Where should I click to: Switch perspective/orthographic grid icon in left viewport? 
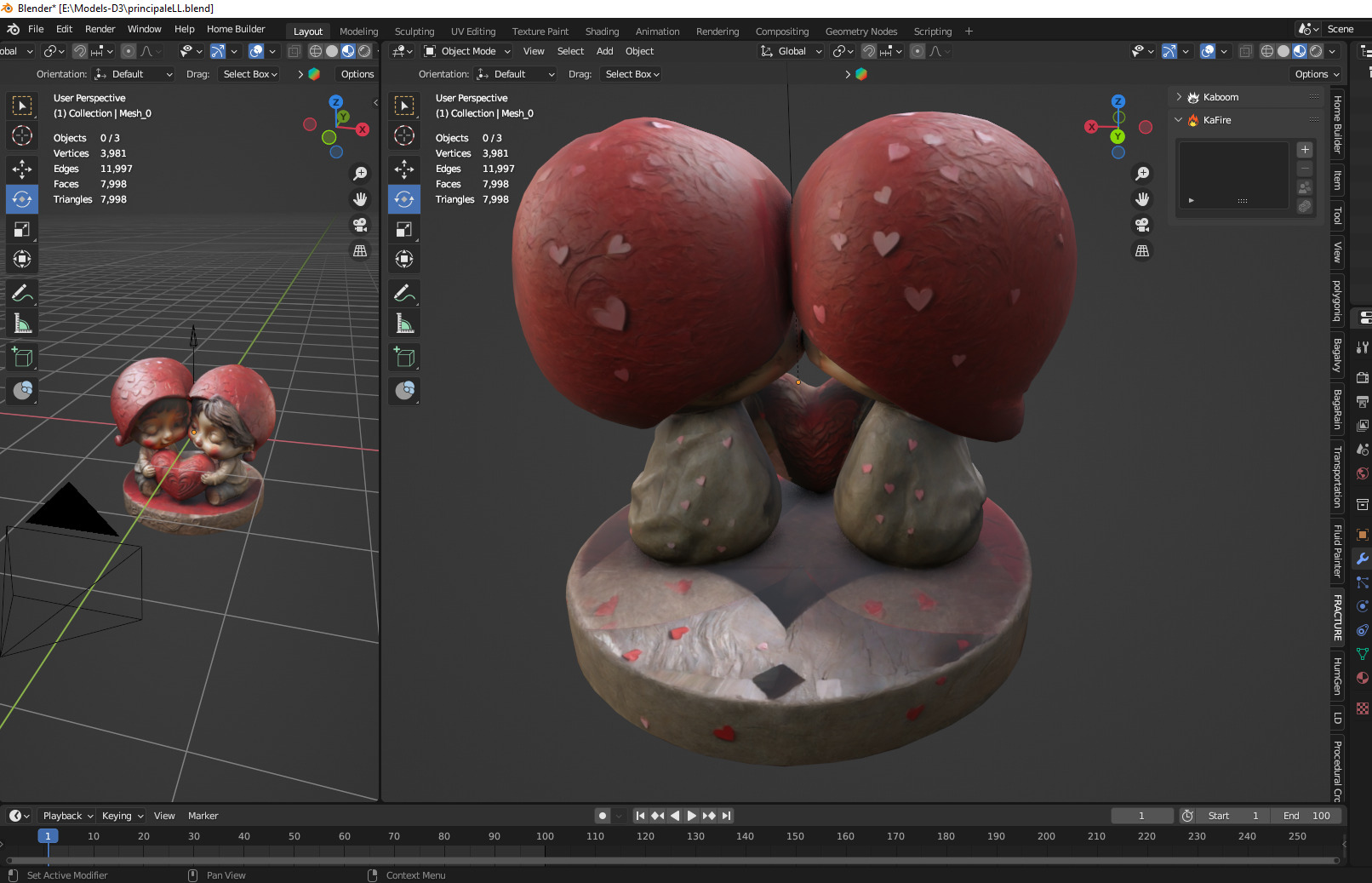pos(360,250)
